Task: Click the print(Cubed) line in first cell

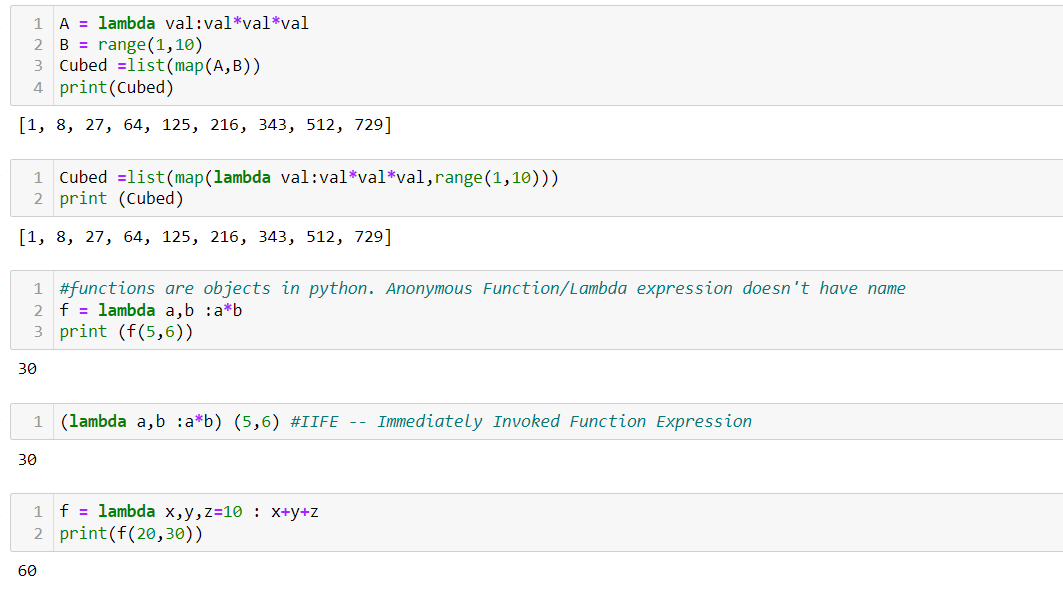Action: (x=116, y=87)
